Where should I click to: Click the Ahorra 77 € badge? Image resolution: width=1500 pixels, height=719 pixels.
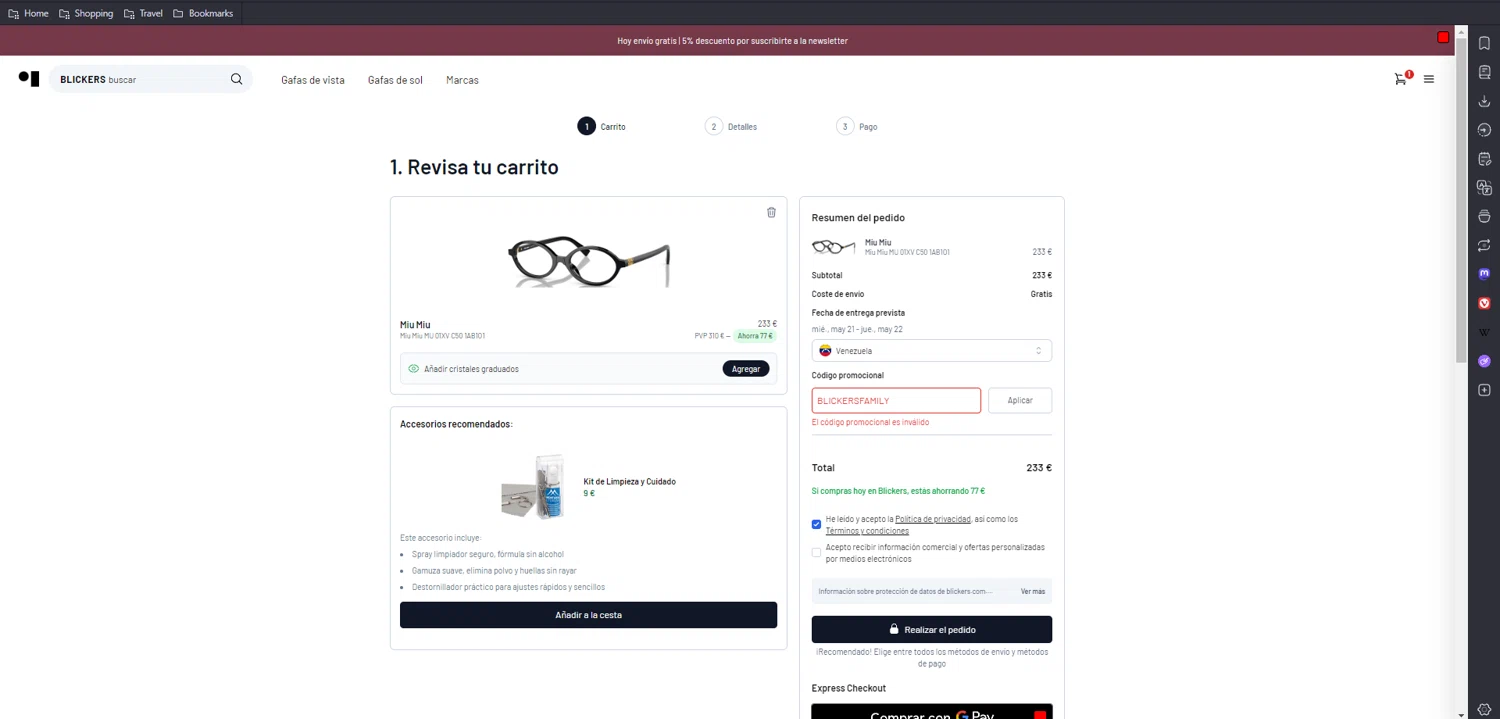(x=755, y=336)
